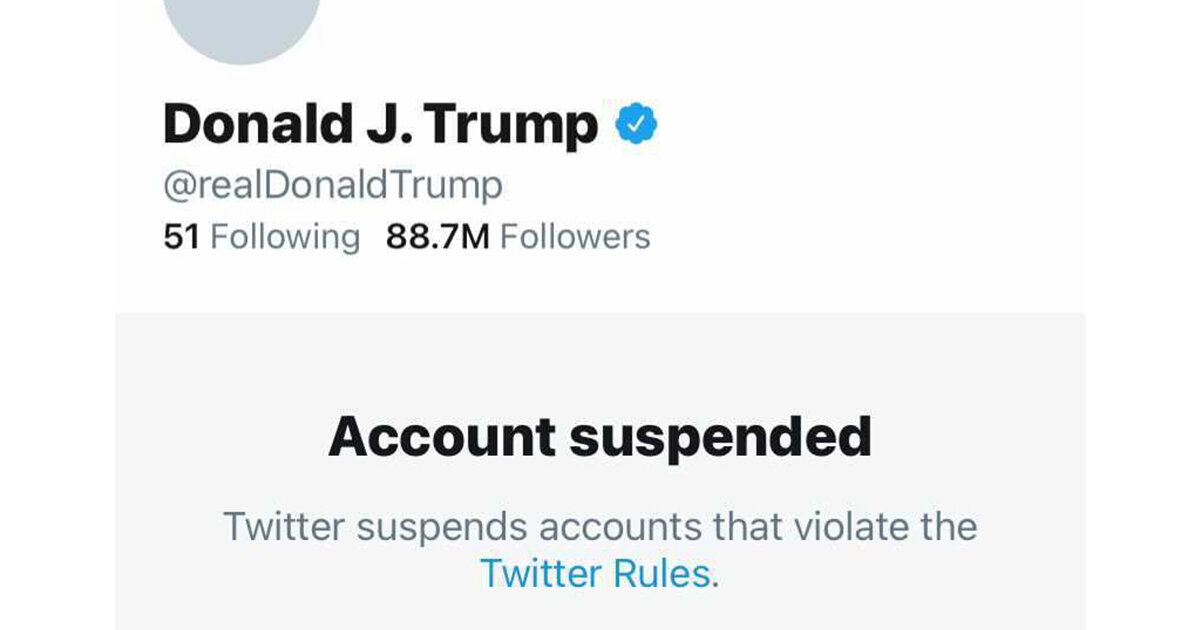Screen dimensions: 1200x630
Task: Click the word "Donald" in display name
Action: (247, 125)
